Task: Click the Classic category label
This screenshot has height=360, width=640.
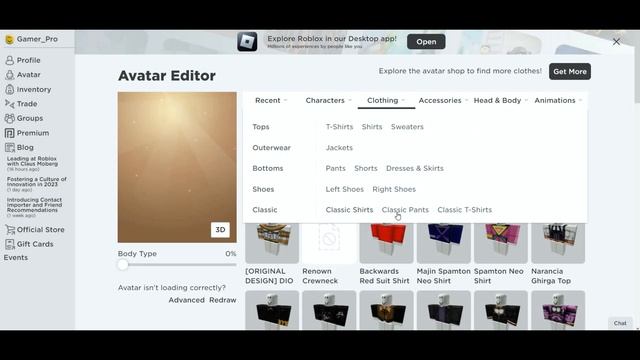Action: tap(265, 210)
